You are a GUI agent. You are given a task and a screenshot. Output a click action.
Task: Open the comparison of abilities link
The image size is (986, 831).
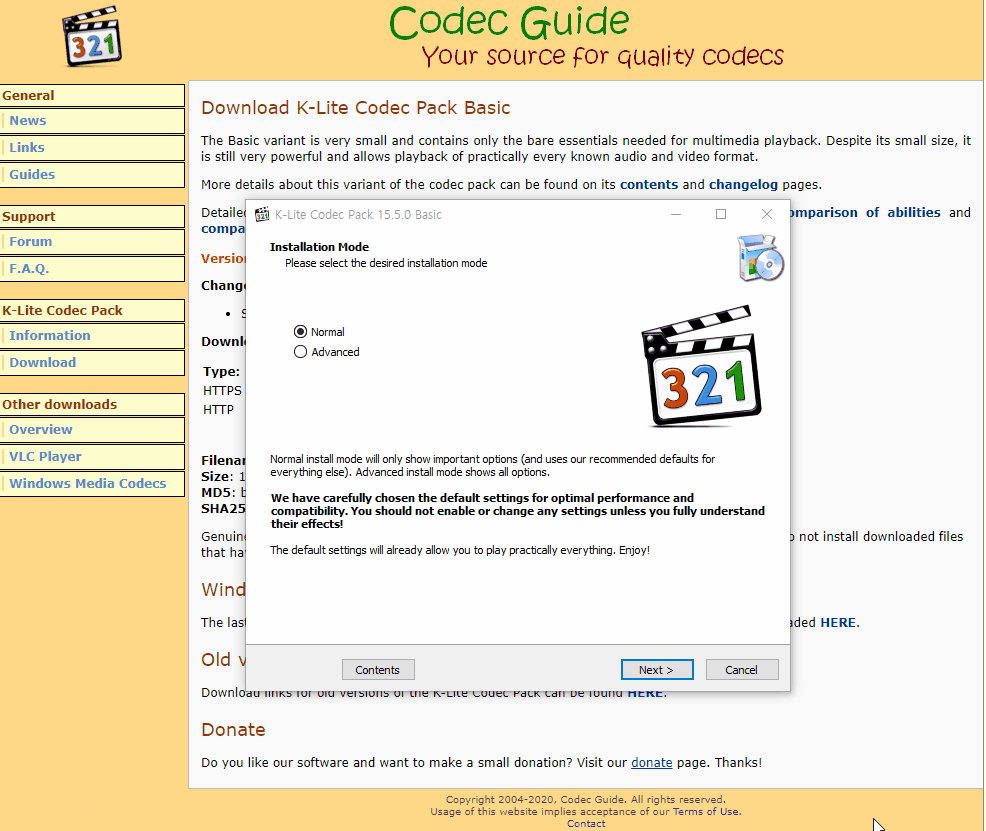click(x=865, y=212)
